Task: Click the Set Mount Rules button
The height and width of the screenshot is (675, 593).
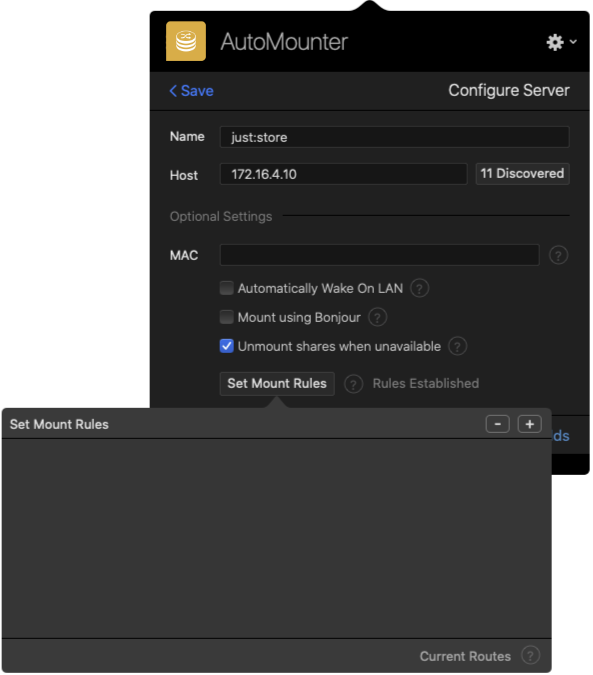Action: (277, 384)
